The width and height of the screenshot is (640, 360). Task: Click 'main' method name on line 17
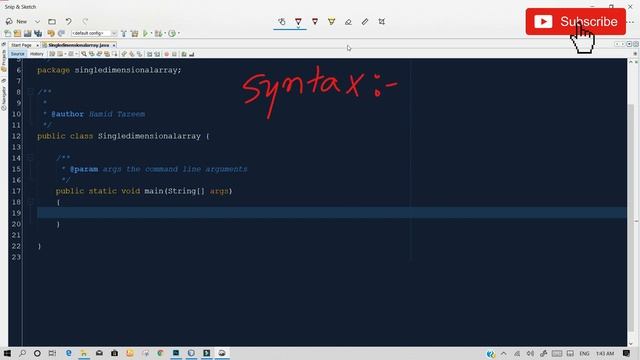click(153, 191)
